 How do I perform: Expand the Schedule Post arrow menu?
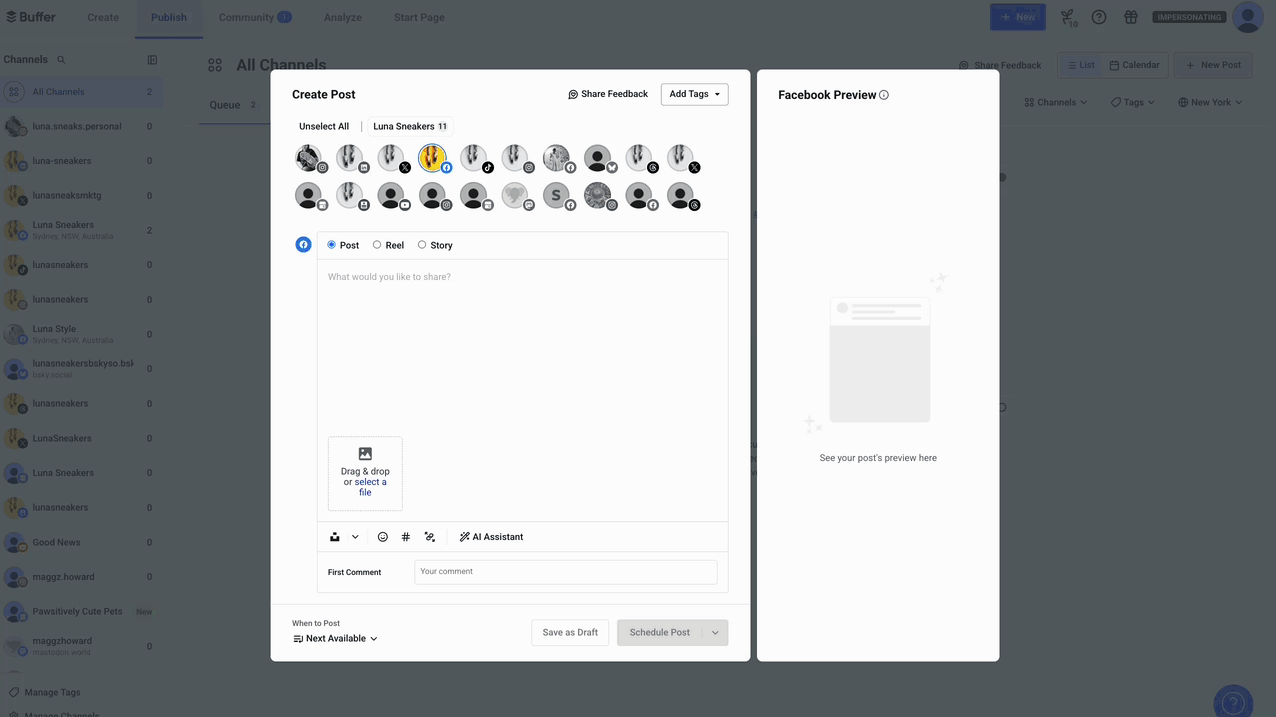[715, 632]
